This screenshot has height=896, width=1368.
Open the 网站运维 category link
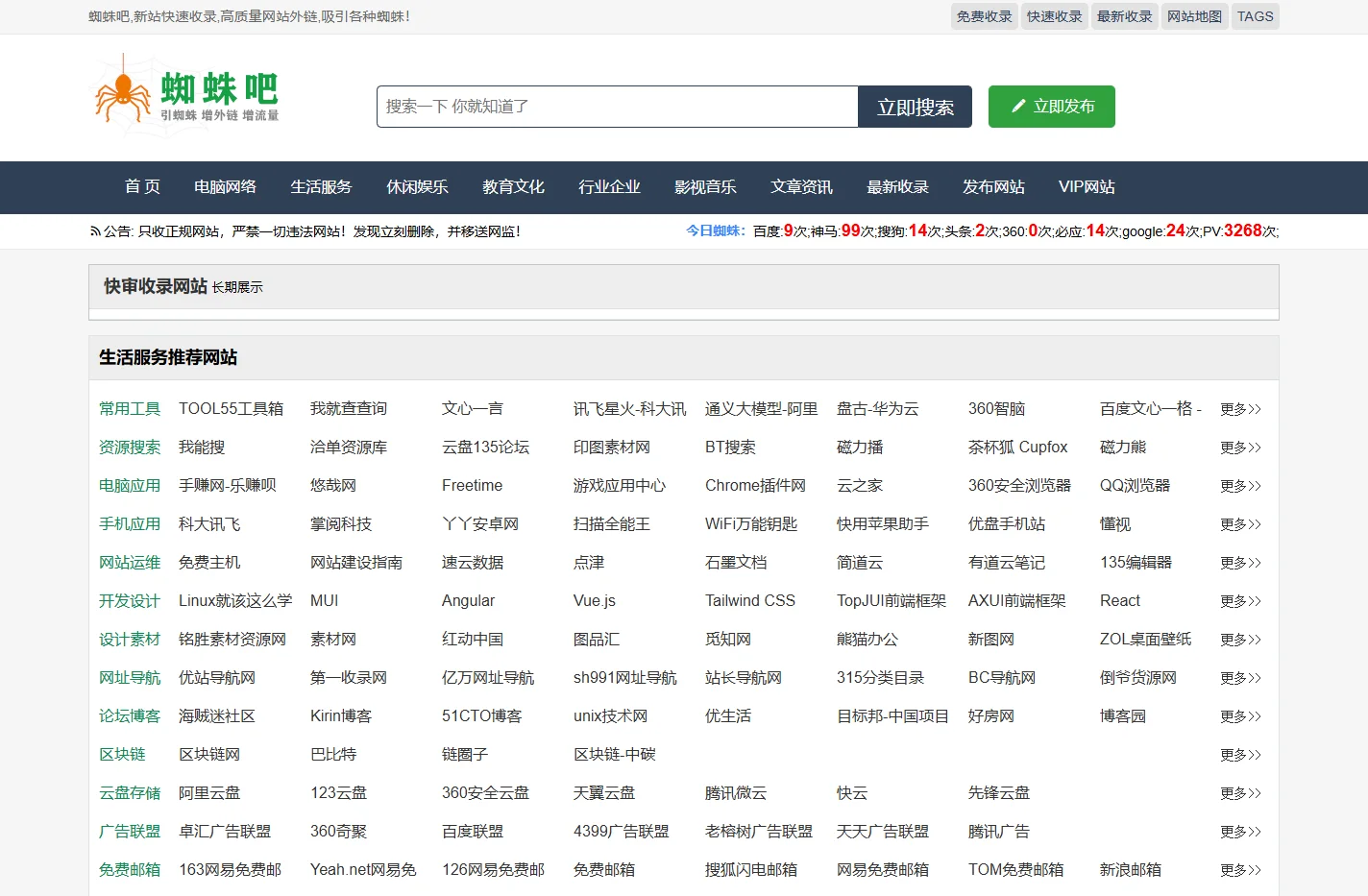pos(130,563)
